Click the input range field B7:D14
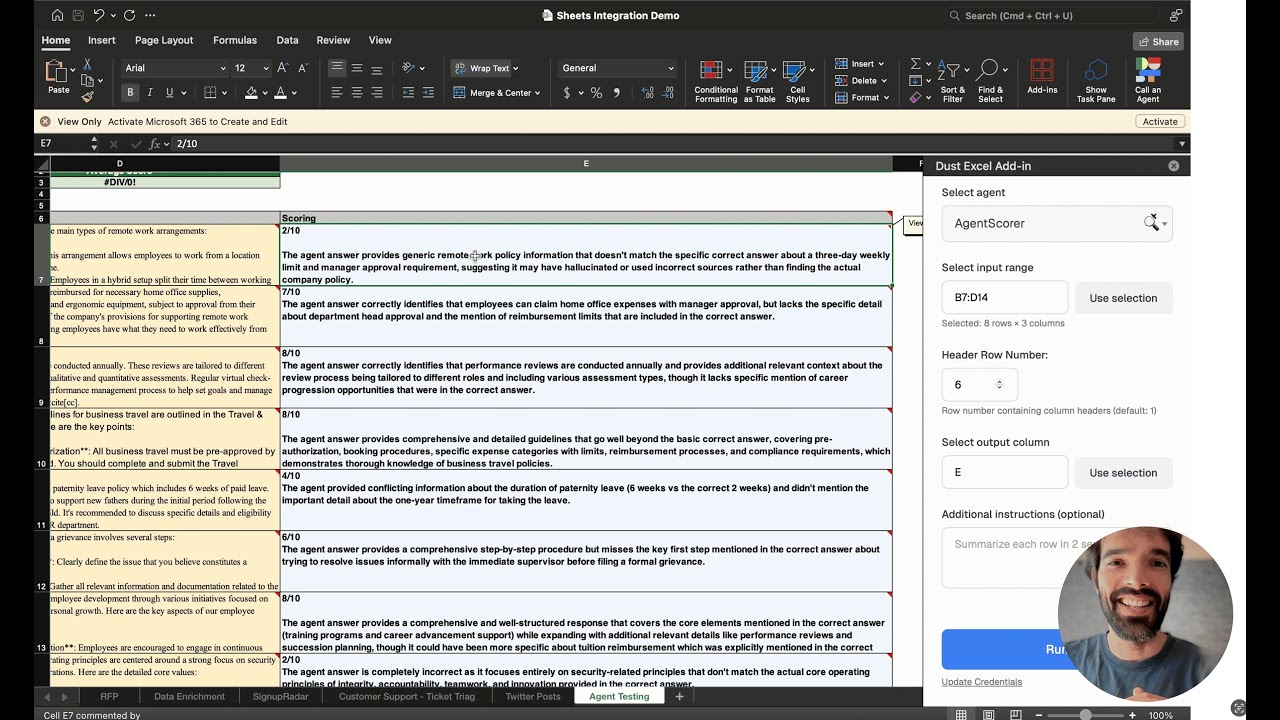This screenshot has width=1280, height=720. [x=1005, y=298]
